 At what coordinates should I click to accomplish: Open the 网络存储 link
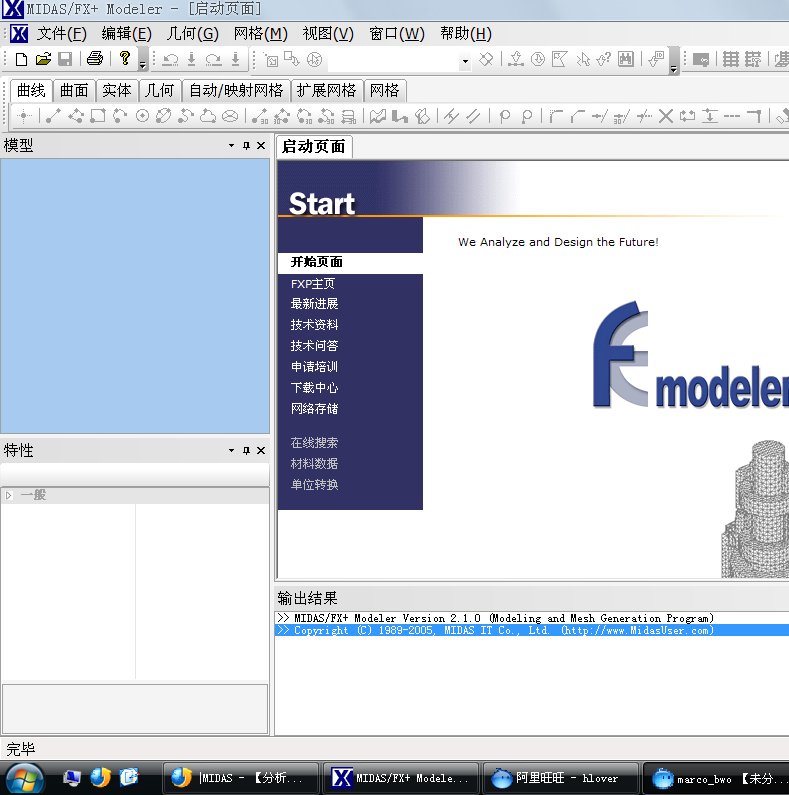pyautogui.click(x=314, y=409)
